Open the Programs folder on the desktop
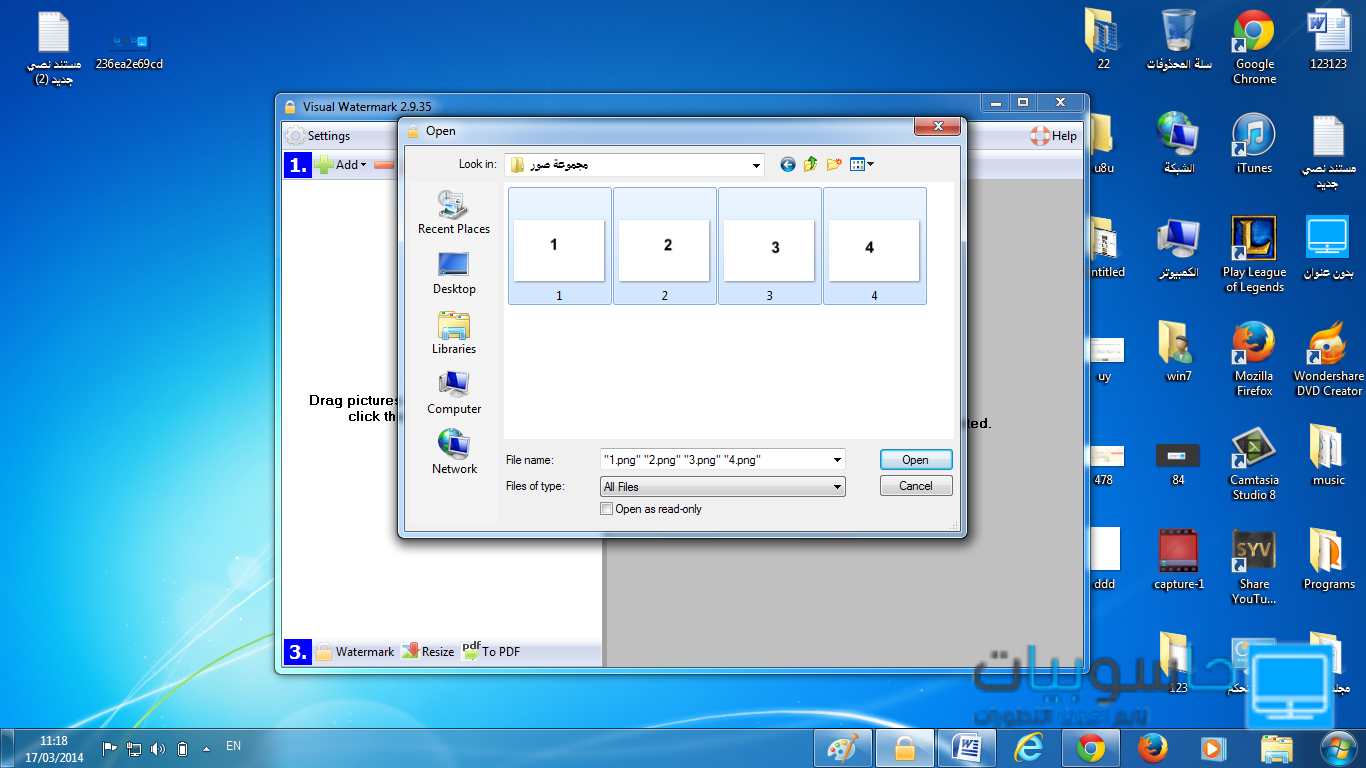This screenshot has width=1366, height=768. [x=1329, y=559]
